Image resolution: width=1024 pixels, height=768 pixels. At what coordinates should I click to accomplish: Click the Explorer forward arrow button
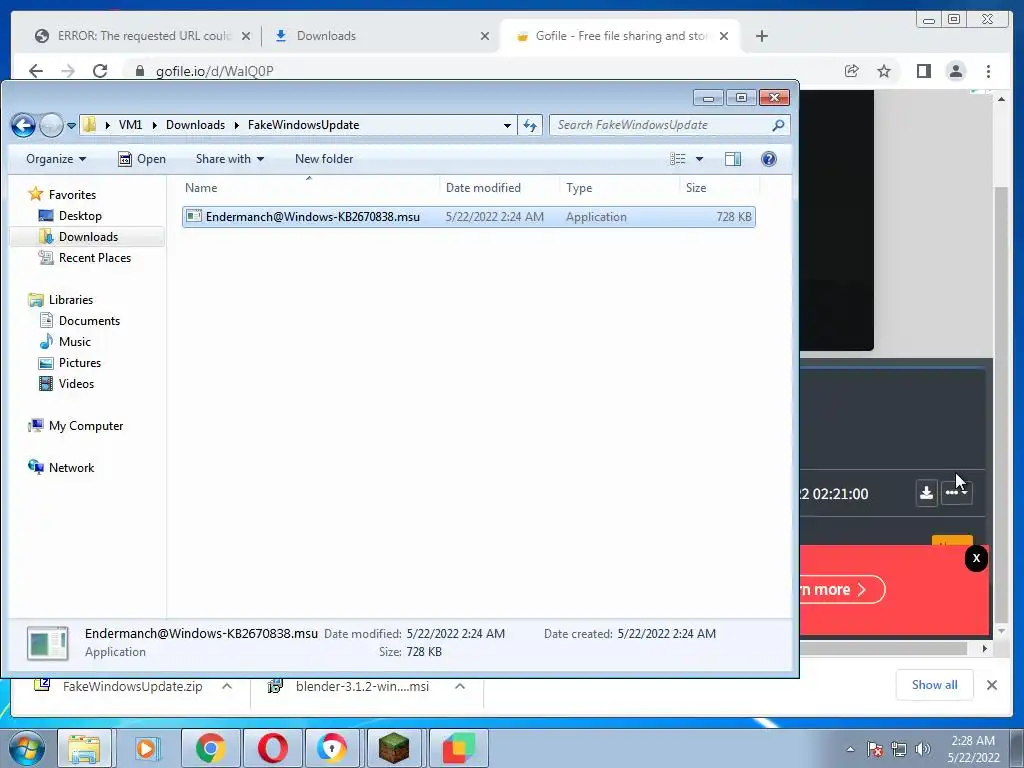tap(51, 125)
